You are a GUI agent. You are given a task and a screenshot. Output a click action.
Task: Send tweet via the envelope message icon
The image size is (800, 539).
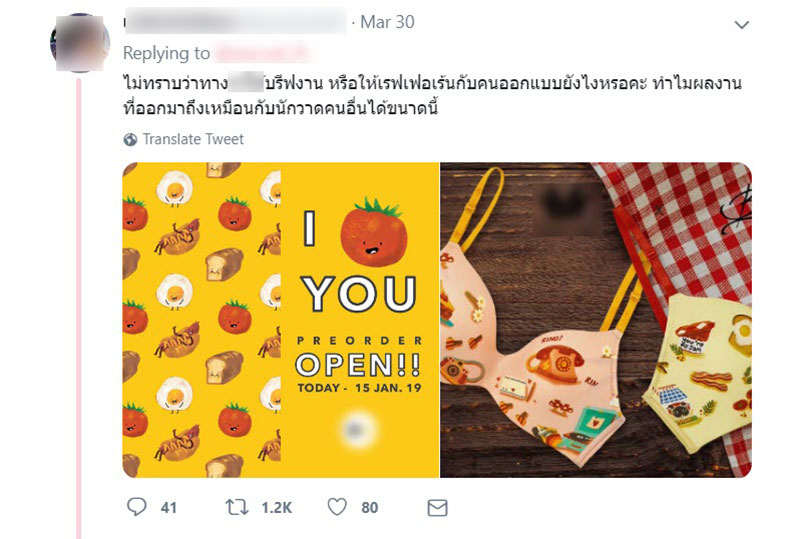(437, 508)
